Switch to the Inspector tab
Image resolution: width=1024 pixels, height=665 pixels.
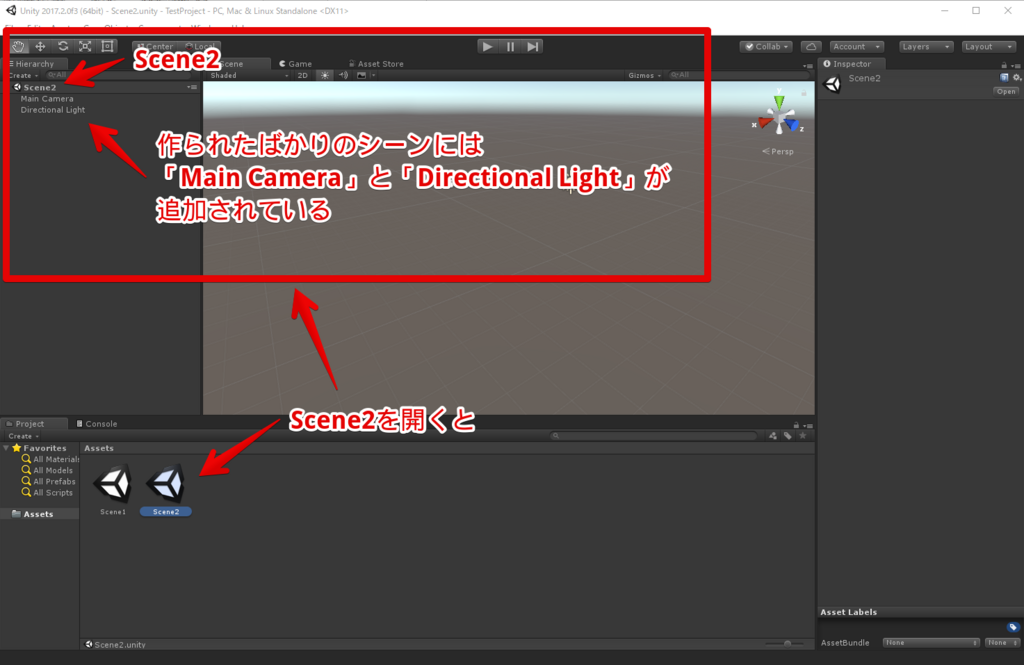click(847, 63)
